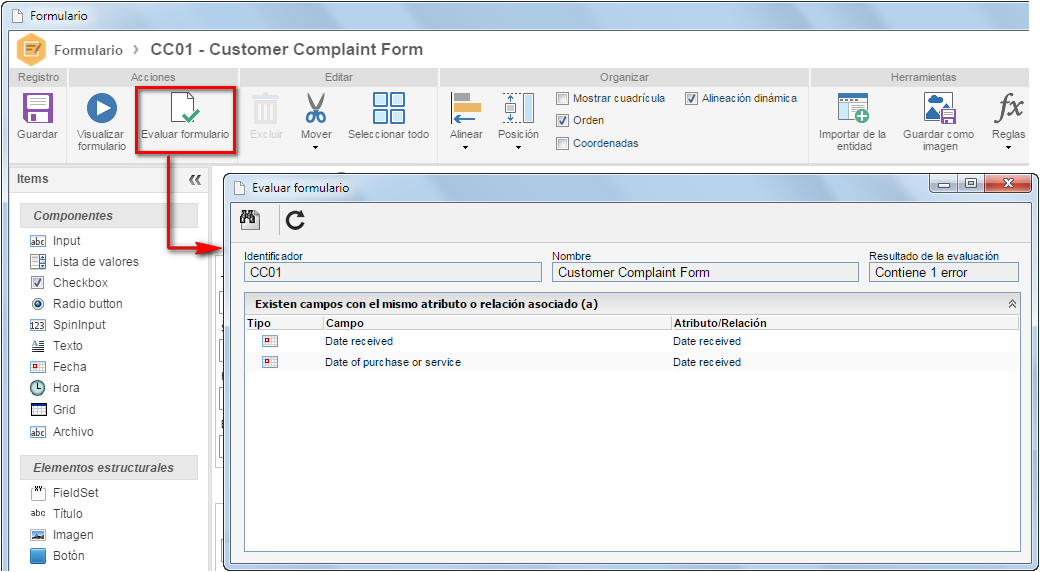Add a Título structural element
1040x572 pixels.
(56, 514)
